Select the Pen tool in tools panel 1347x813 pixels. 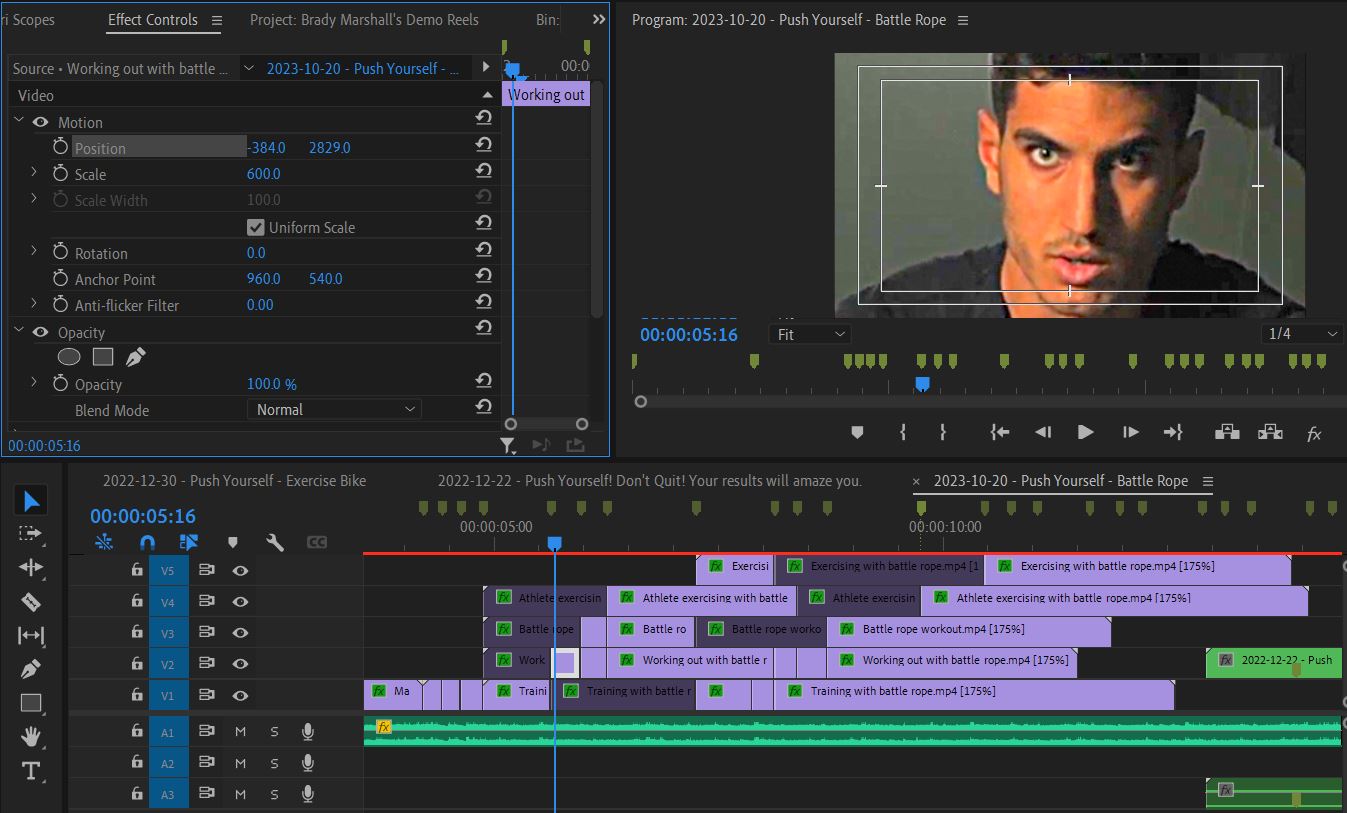[x=31, y=669]
